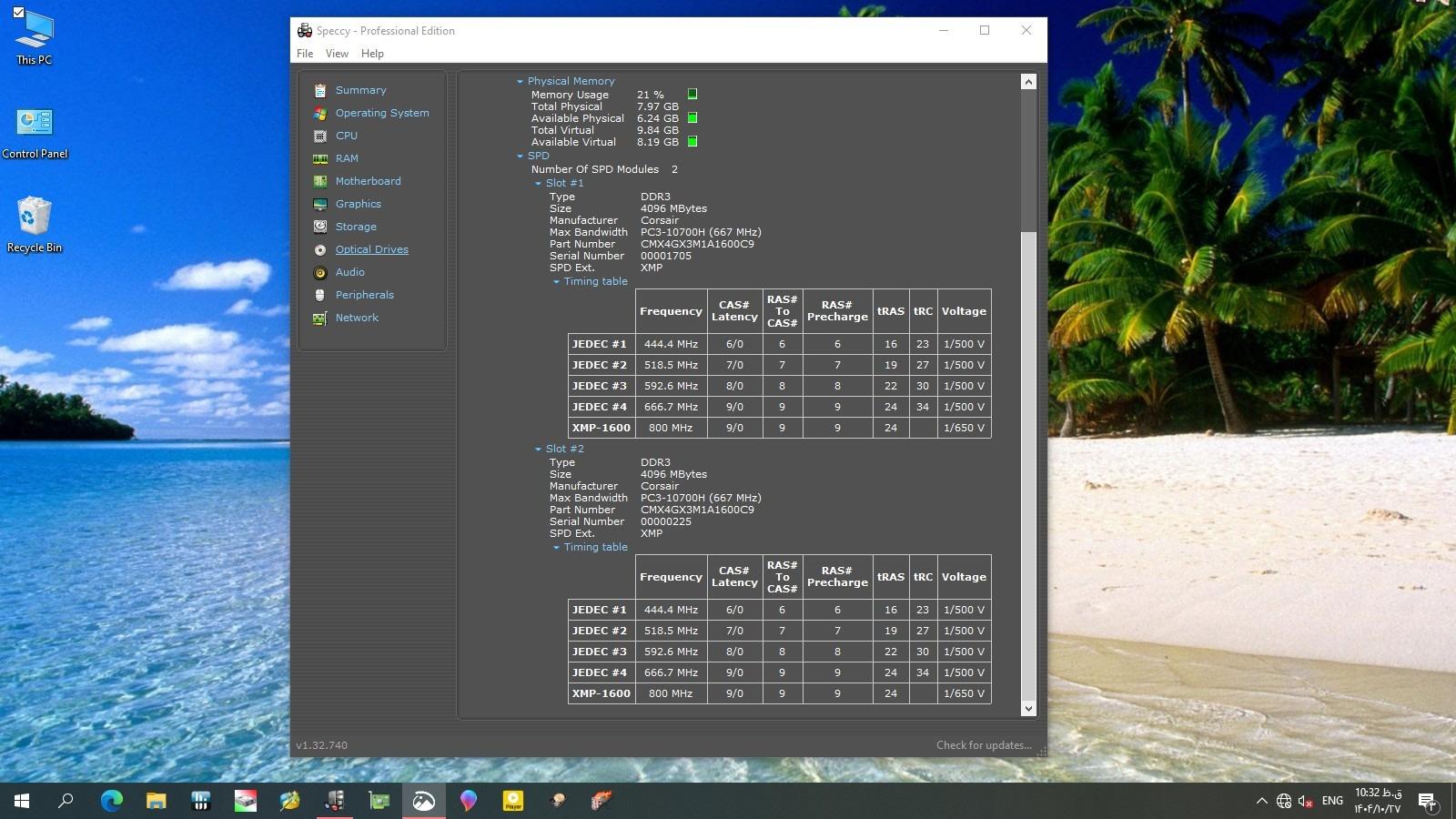Collapse the Slot #2 timing table
Image resolution: width=1456 pixels, height=819 pixels.
pos(556,547)
